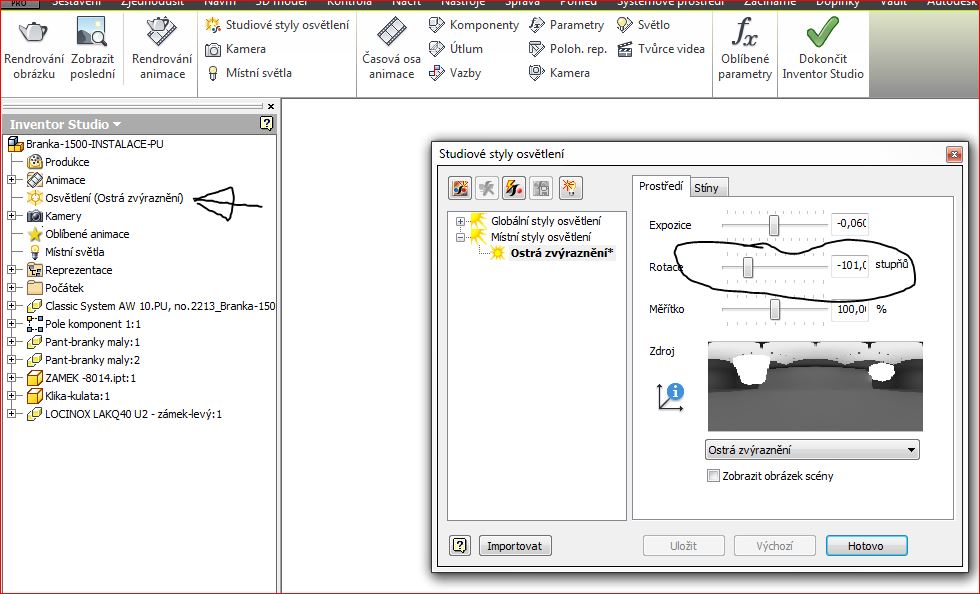This screenshot has width=980, height=594.
Task: Open Studiové styly osvětlení from ribbon
Action: pos(277,25)
